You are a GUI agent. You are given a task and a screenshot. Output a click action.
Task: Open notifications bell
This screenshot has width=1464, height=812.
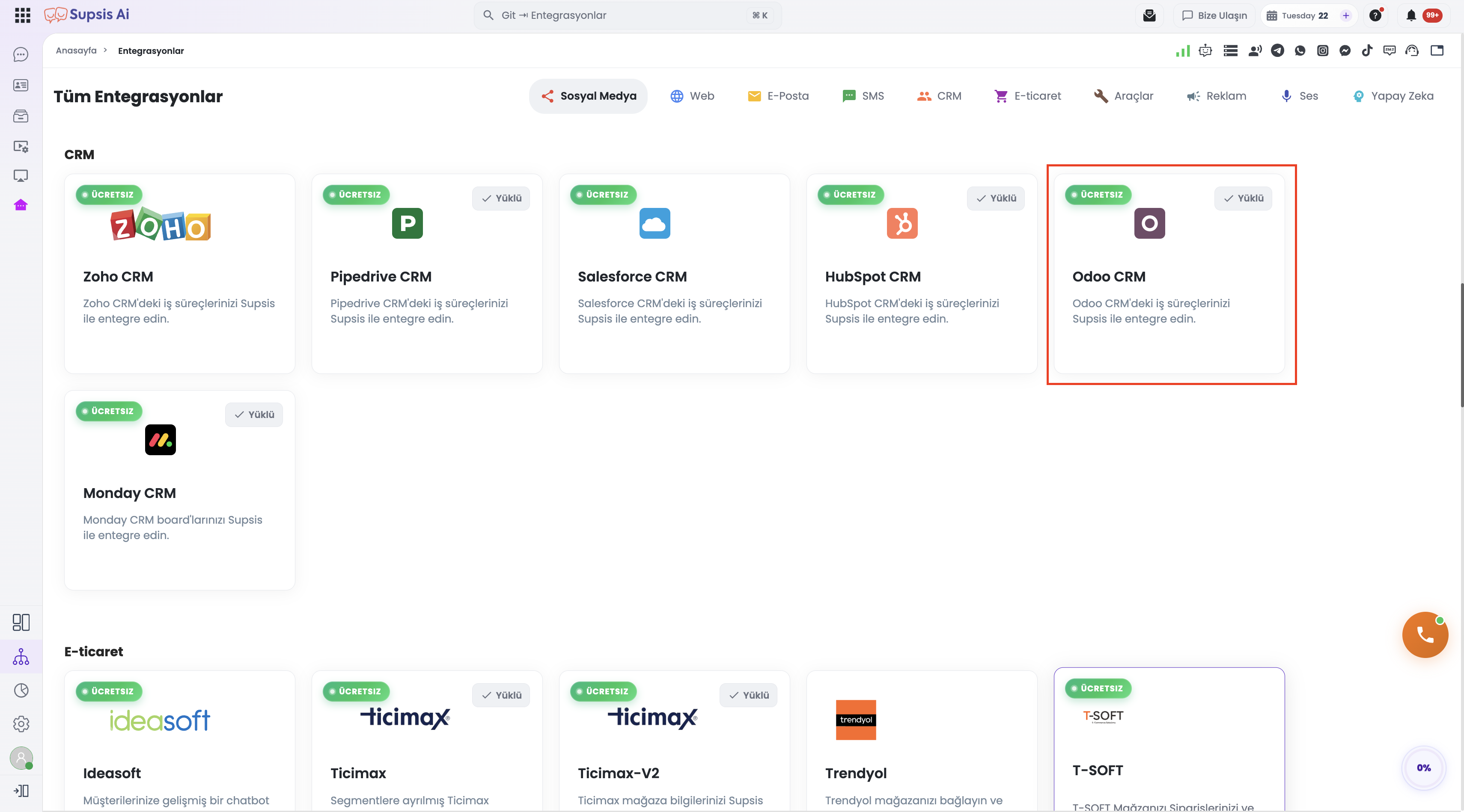pyautogui.click(x=1411, y=15)
